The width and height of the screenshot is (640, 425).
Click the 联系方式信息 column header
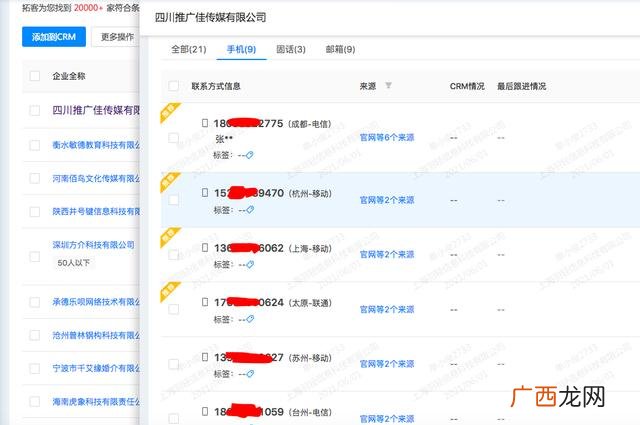coord(216,86)
